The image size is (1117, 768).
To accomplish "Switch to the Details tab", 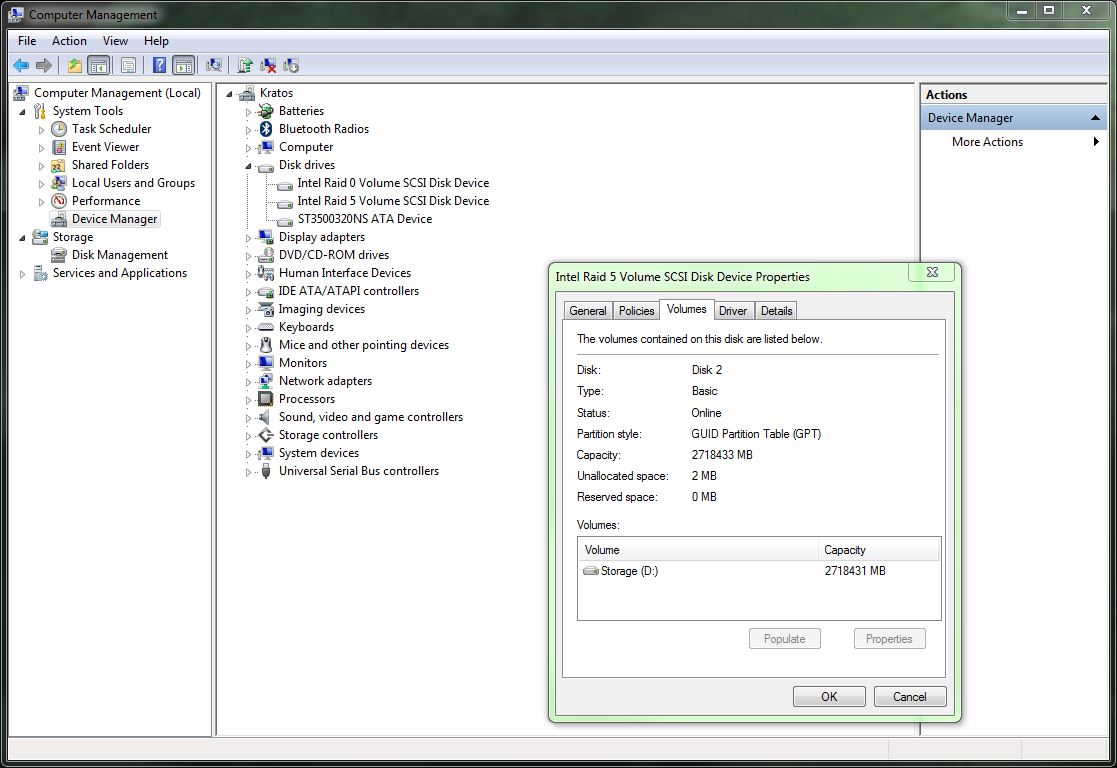I will point(776,311).
